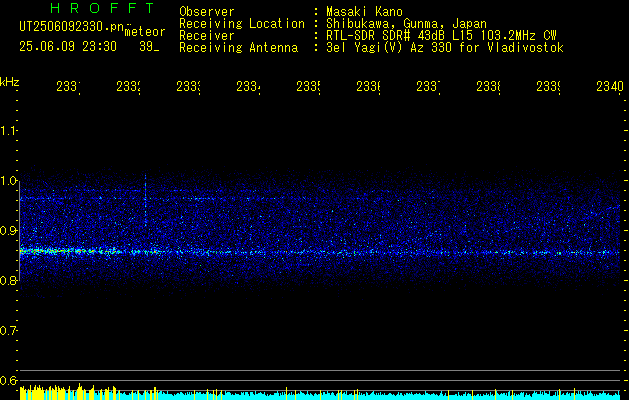629x400 pixels.
Task: Click the name Masaki Kano
Action: tap(364, 12)
